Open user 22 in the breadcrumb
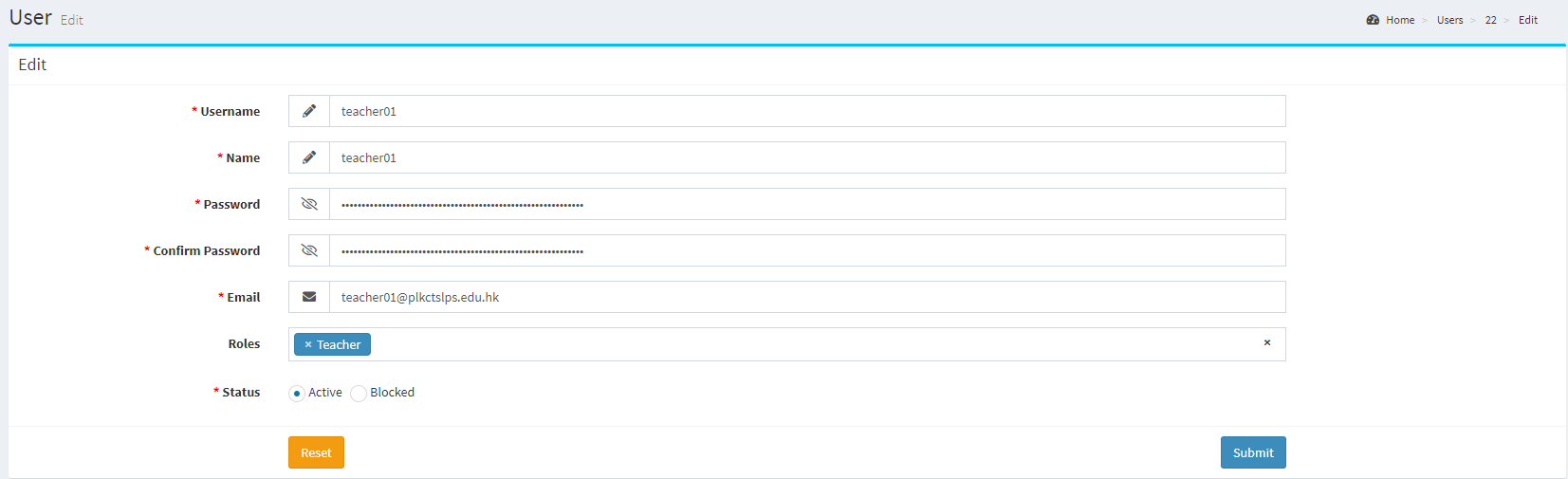This screenshot has height=479, width=1568. tap(1490, 20)
